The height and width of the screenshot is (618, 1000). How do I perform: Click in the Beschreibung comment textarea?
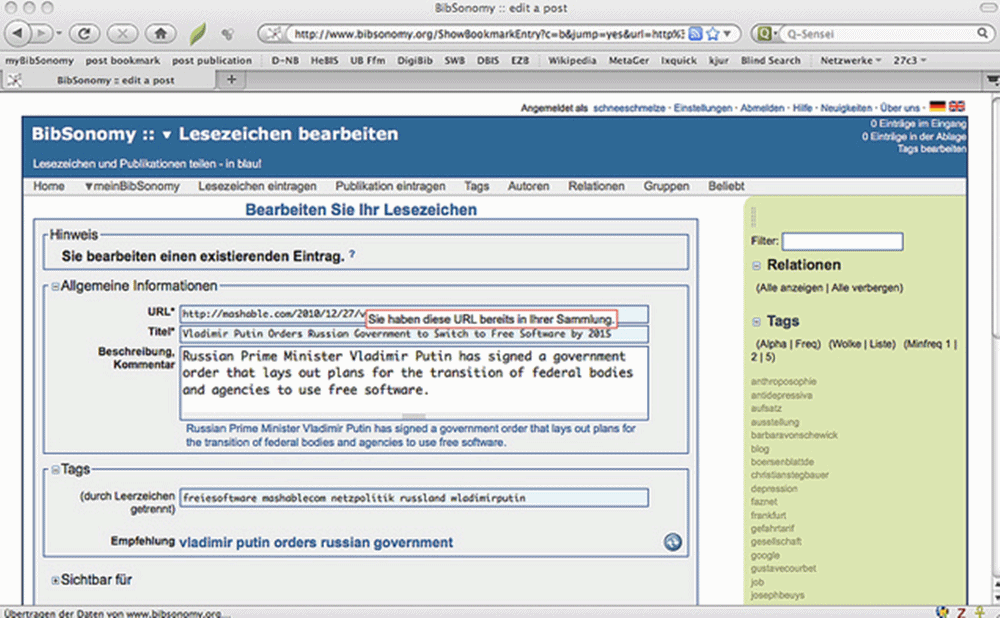click(x=414, y=383)
